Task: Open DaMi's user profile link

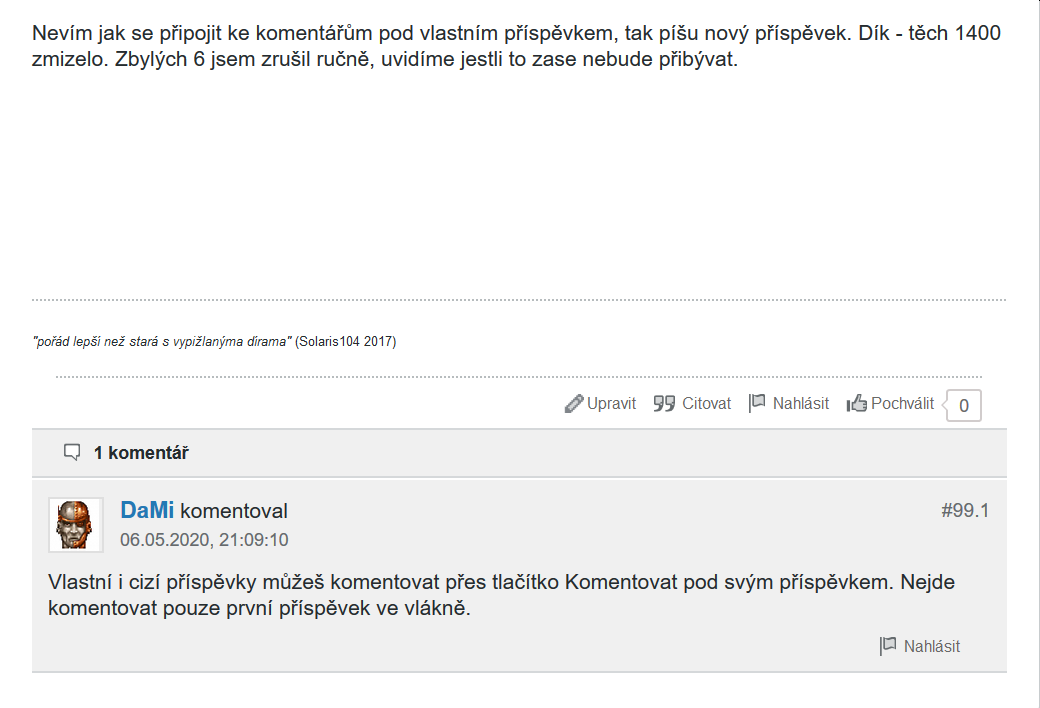Action: (x=147, y=511)
